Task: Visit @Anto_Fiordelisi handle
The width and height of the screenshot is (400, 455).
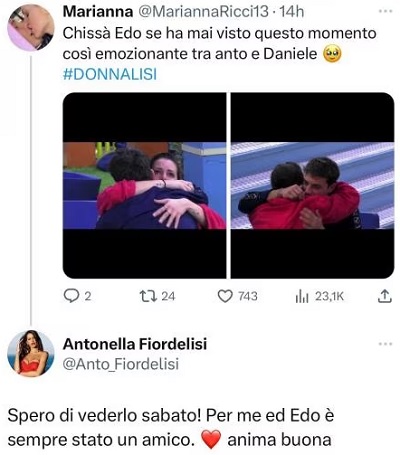Action: click(x=121, y=364)
